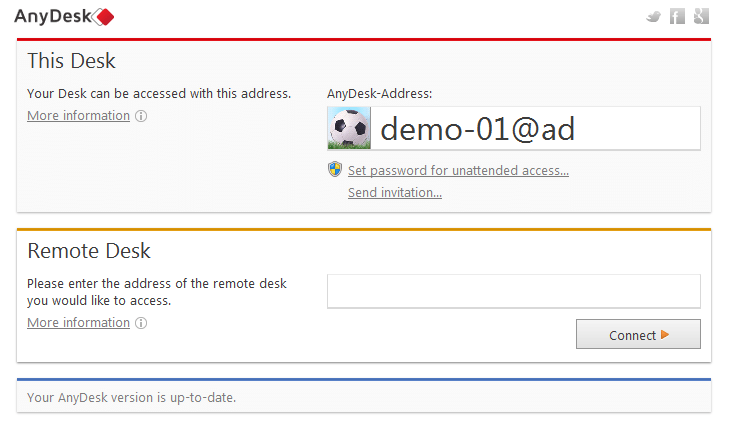Image resolution: width=733 pixels, height=442 pixels.
Task: Open the Facebook social link icon
Action: (x=677, y=16)
